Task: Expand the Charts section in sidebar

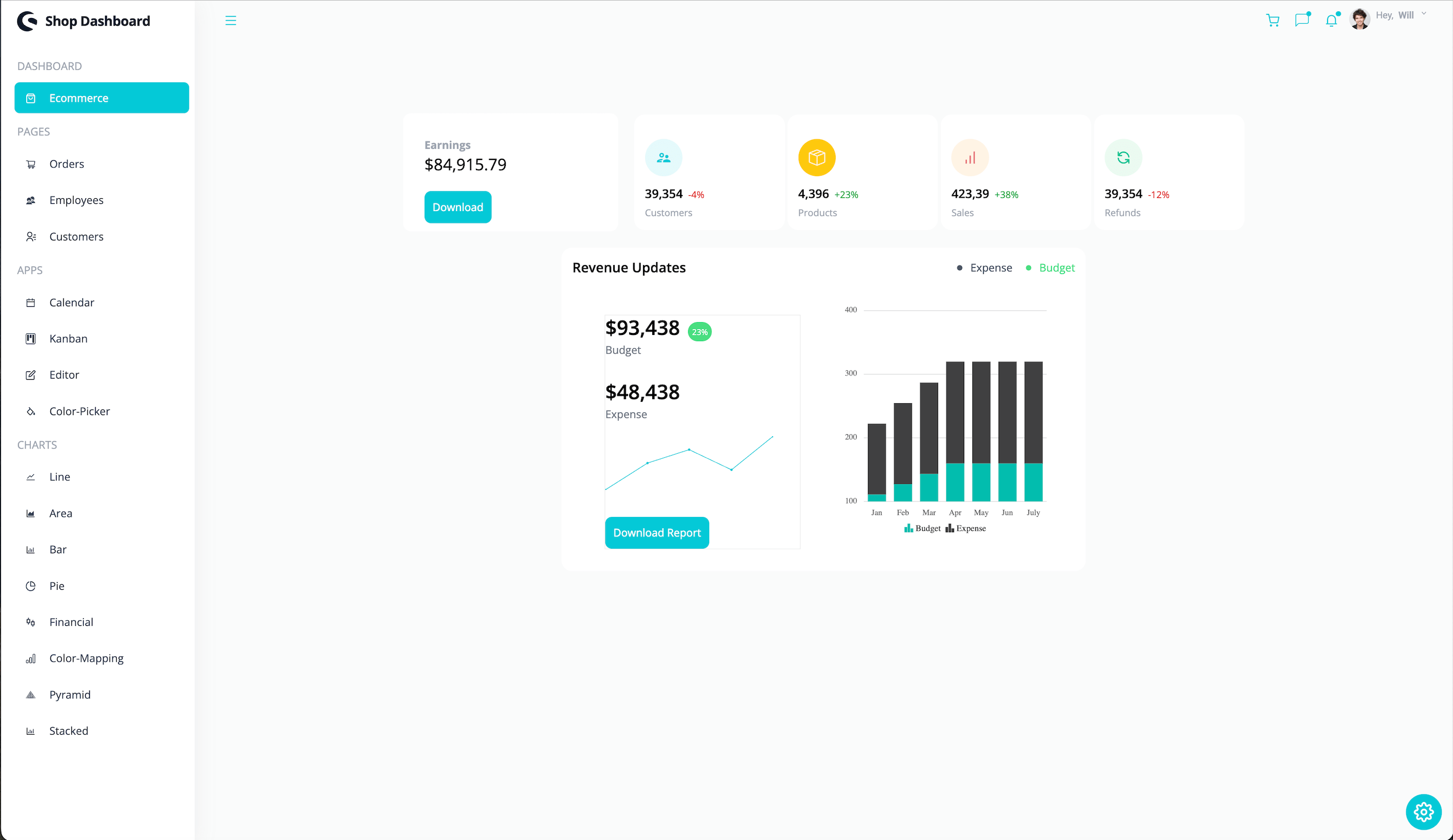Action: pyautogui.click(x=37, y=444)
